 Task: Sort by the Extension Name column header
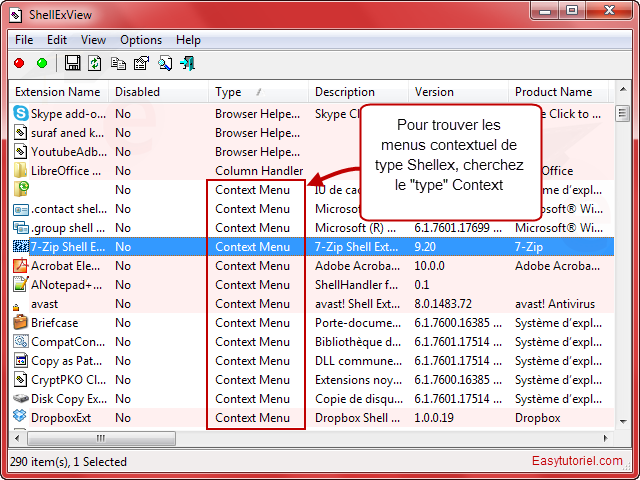click(58, 92)
